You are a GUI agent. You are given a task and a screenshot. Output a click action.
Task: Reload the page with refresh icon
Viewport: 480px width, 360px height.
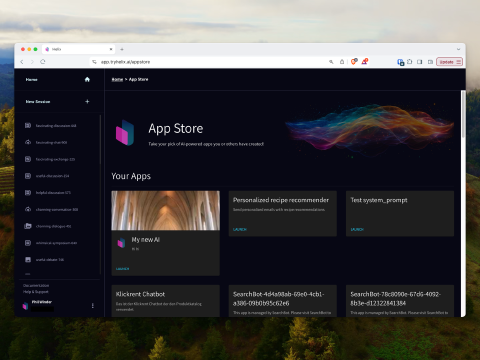tap(43, 62)
